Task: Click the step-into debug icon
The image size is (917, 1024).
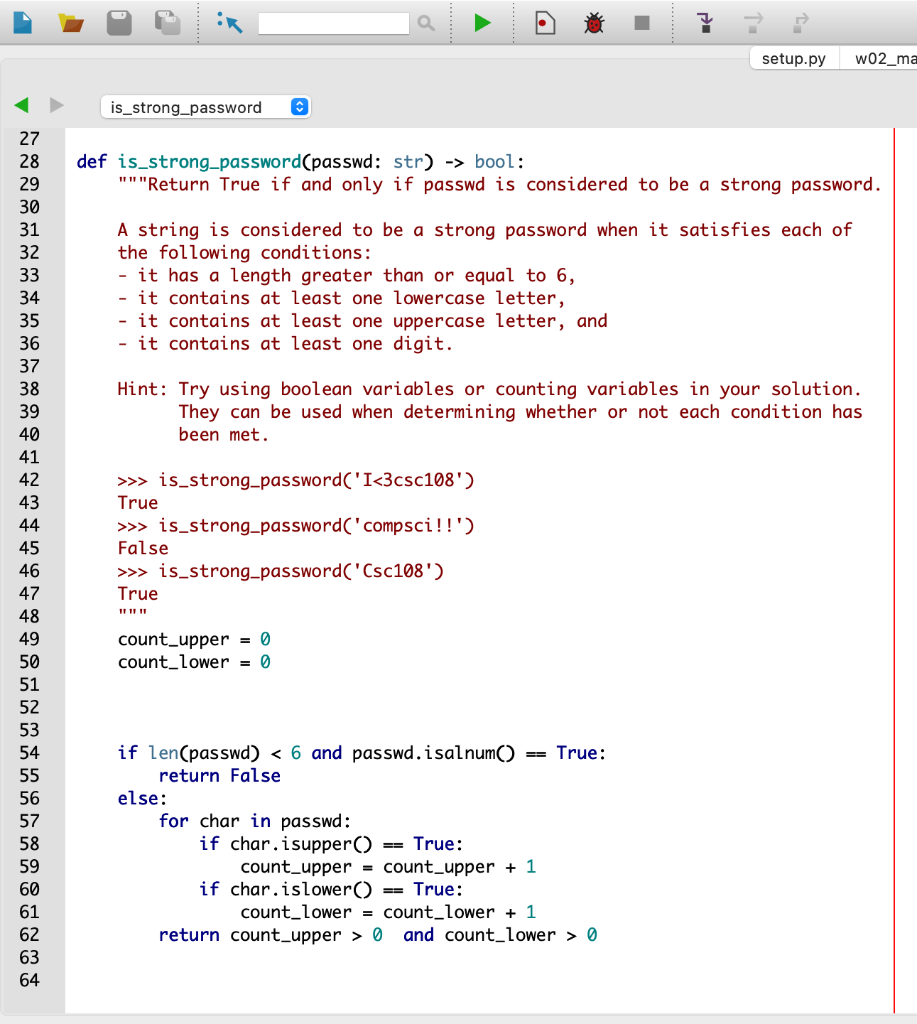Action: [704, 22]
